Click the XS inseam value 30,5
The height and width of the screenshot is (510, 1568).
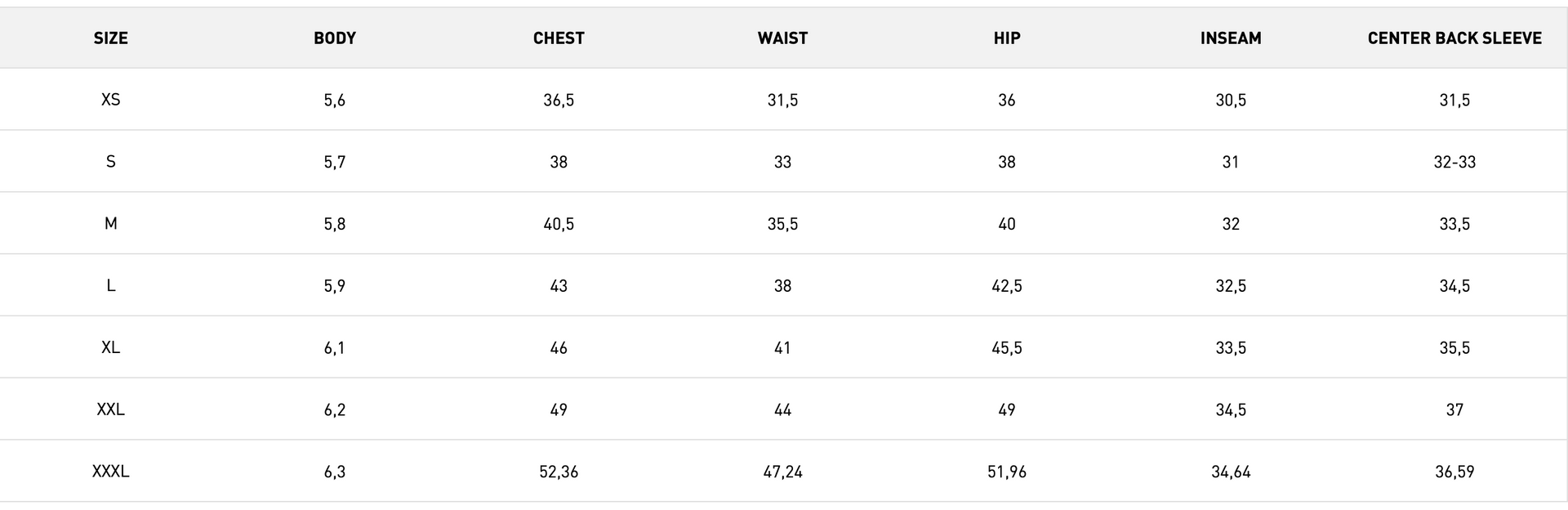(1231, 100)
